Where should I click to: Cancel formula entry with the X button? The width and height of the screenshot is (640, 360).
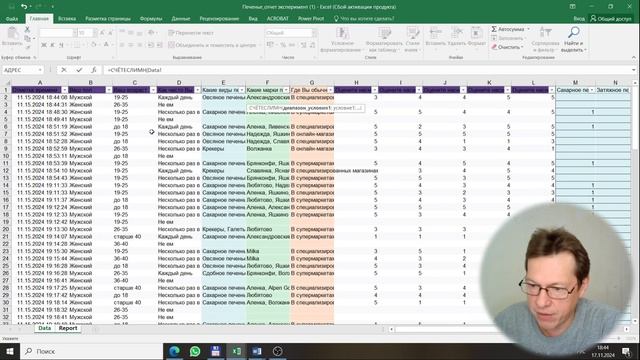coord(64,70)
